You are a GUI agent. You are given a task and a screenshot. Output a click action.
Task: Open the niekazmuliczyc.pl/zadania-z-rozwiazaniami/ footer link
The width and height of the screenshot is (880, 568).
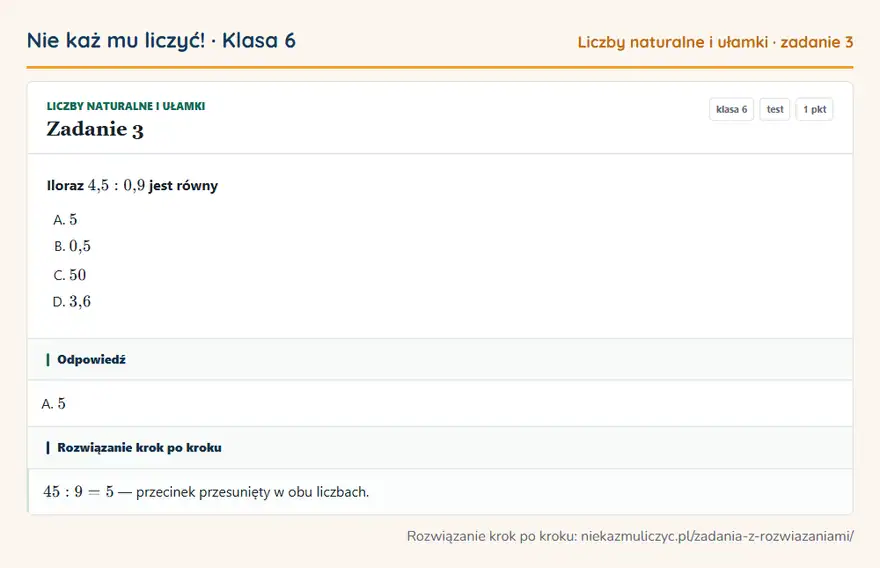pyautogui.click(x=717, y=536)
